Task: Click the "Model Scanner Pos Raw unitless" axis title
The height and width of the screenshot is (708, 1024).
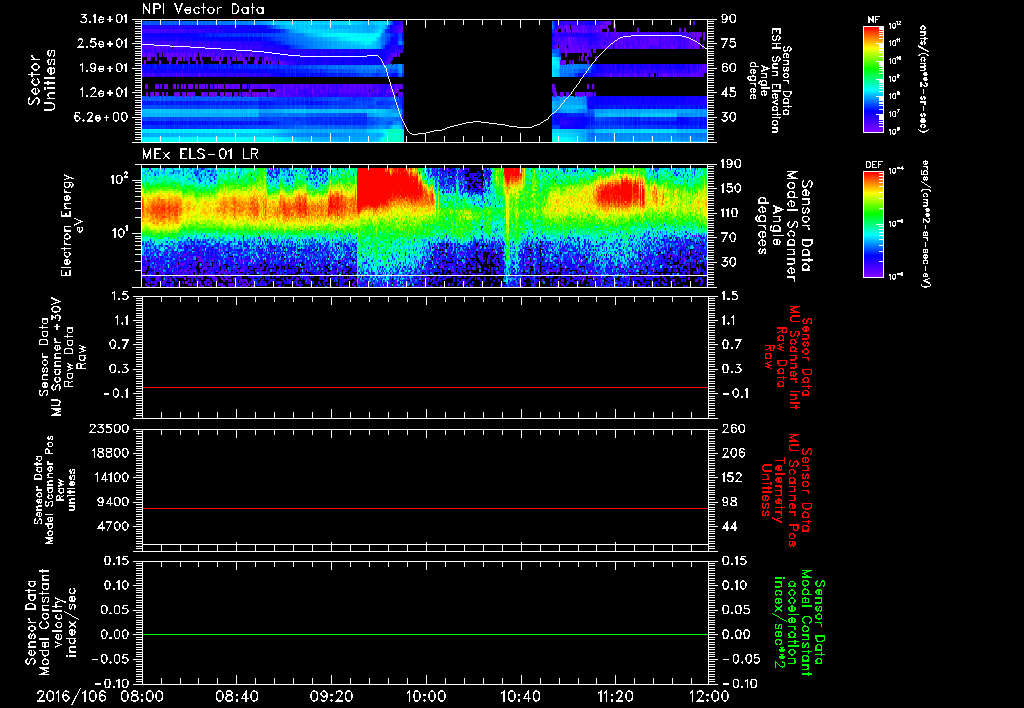Action: (56, 491)
